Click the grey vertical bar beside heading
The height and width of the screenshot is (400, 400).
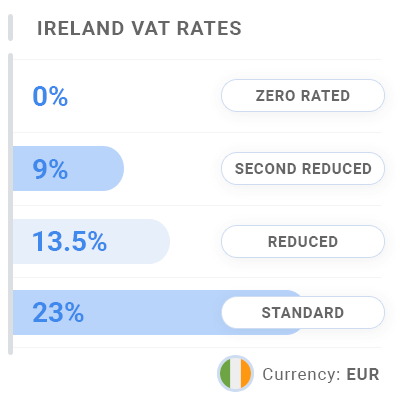[10, 28]
